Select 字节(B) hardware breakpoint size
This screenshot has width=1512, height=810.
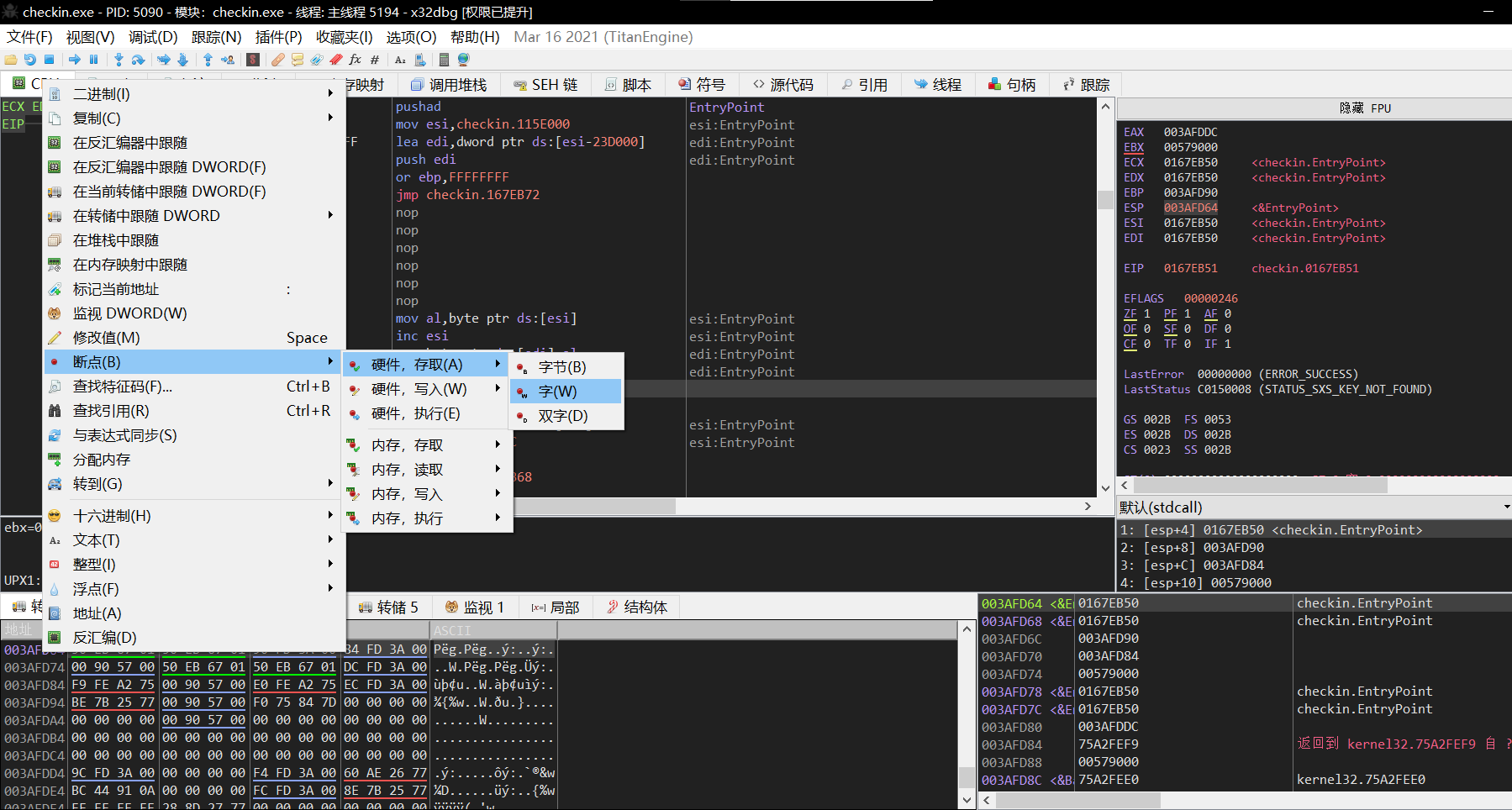566,366
